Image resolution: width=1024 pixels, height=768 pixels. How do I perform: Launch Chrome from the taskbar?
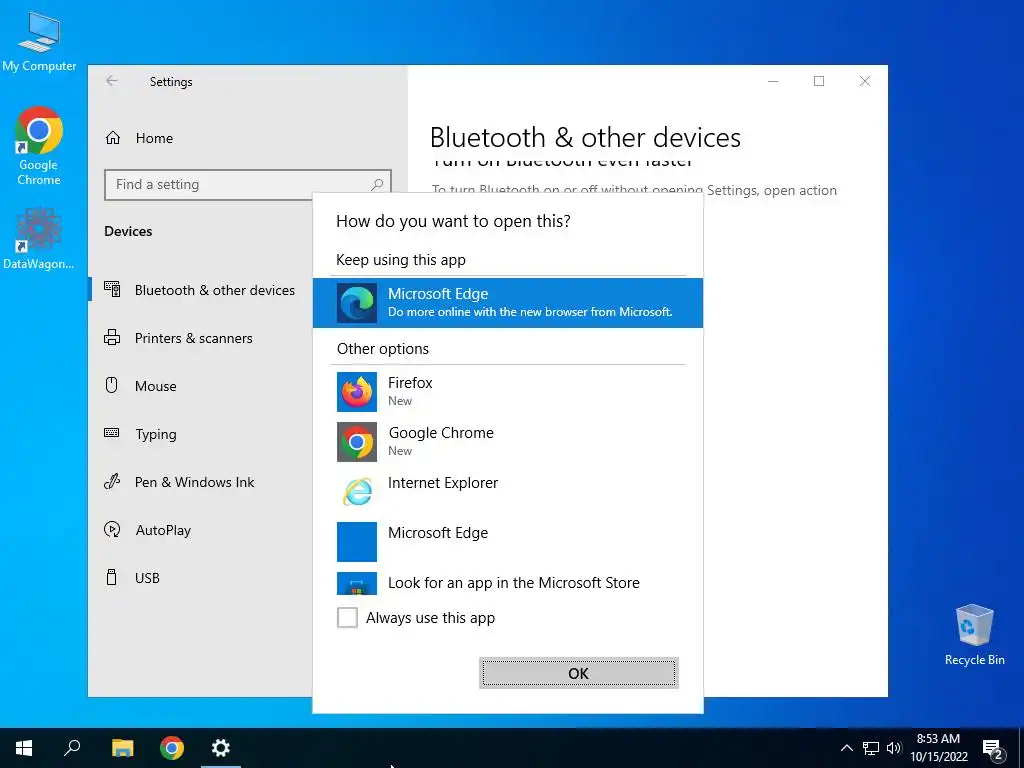coord(172,748)
